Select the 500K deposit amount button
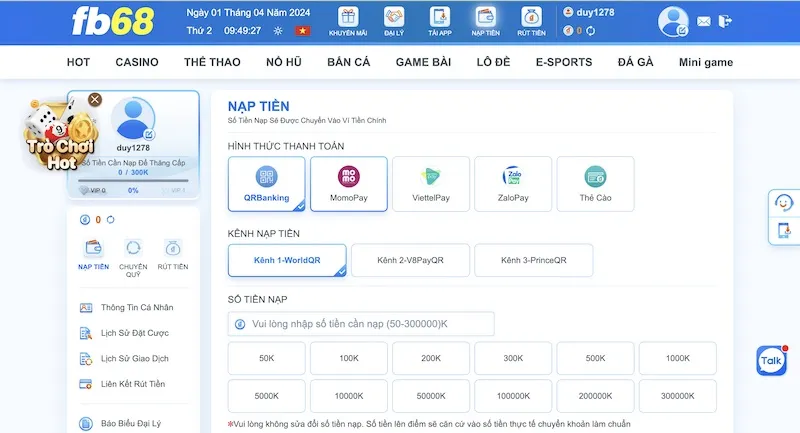 tap(595, 358)
